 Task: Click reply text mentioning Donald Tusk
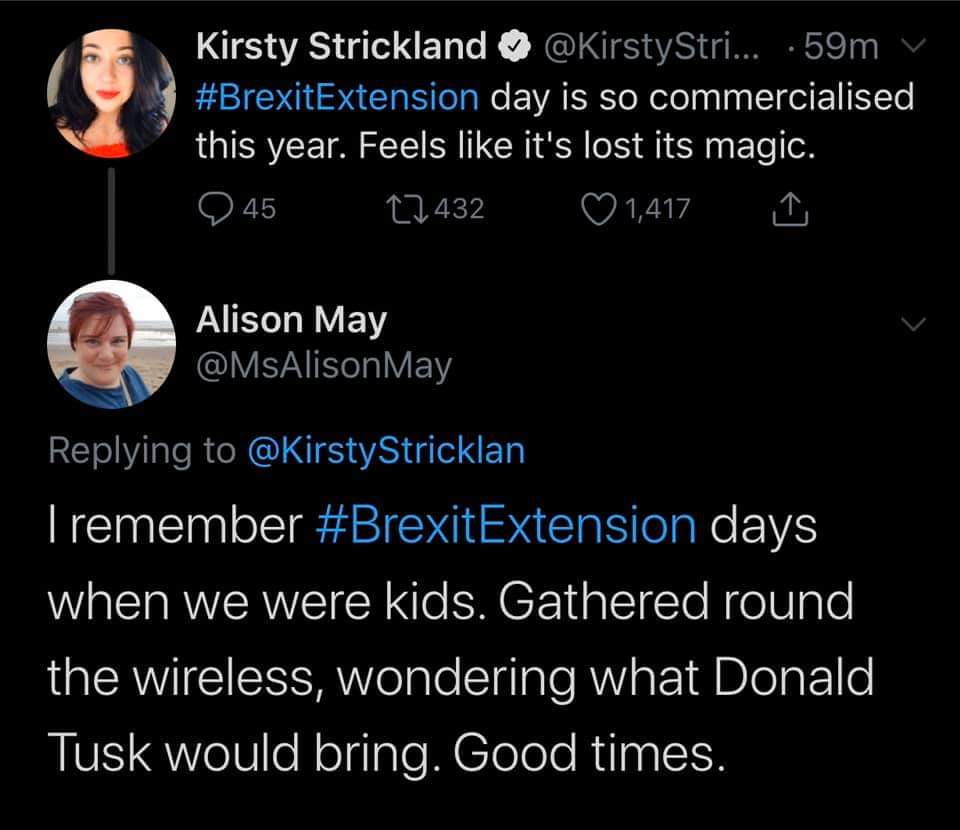pos(460,678)
